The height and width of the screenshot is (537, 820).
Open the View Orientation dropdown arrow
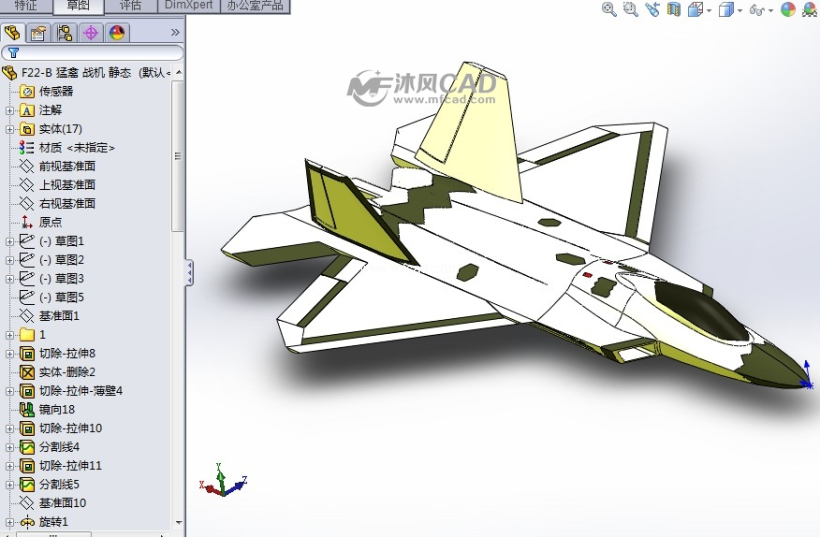click(x=709, y=10)
